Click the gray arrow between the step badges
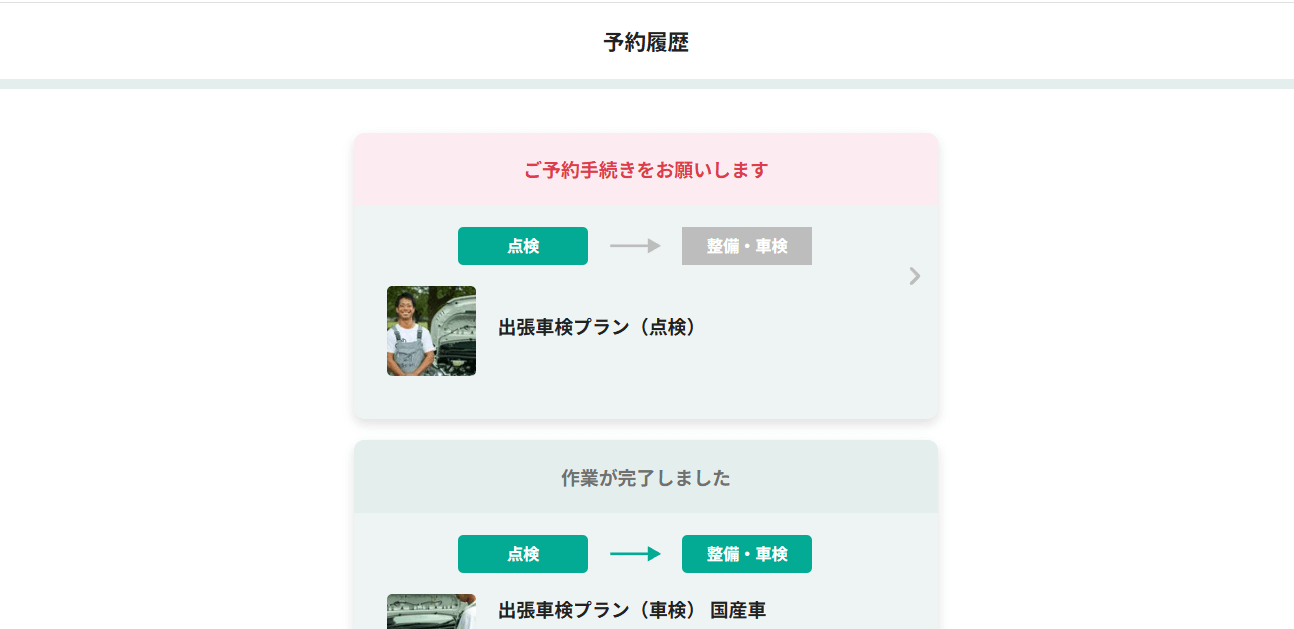 635,246
